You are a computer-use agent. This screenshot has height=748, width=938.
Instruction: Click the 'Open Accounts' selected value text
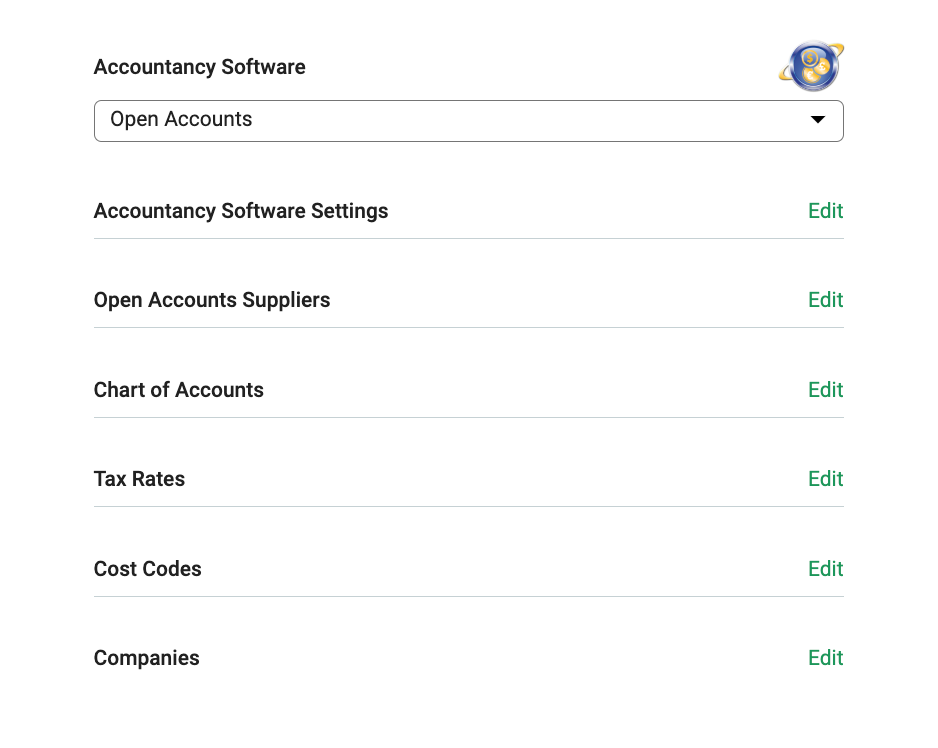pos(181,119)
